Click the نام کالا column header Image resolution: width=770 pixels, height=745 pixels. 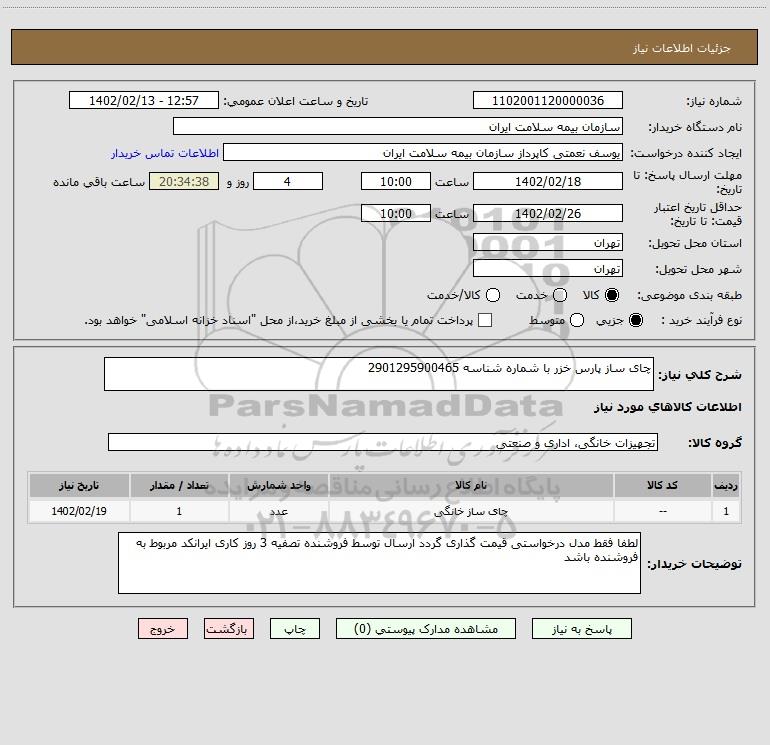(x=471, y=485)
